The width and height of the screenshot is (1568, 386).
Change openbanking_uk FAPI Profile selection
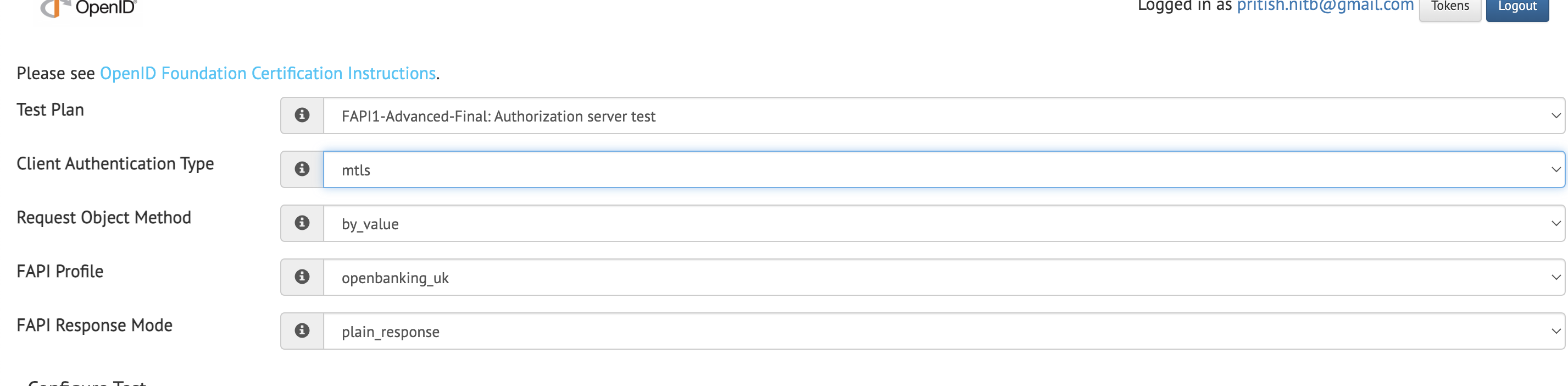click(x=913, y=277)
